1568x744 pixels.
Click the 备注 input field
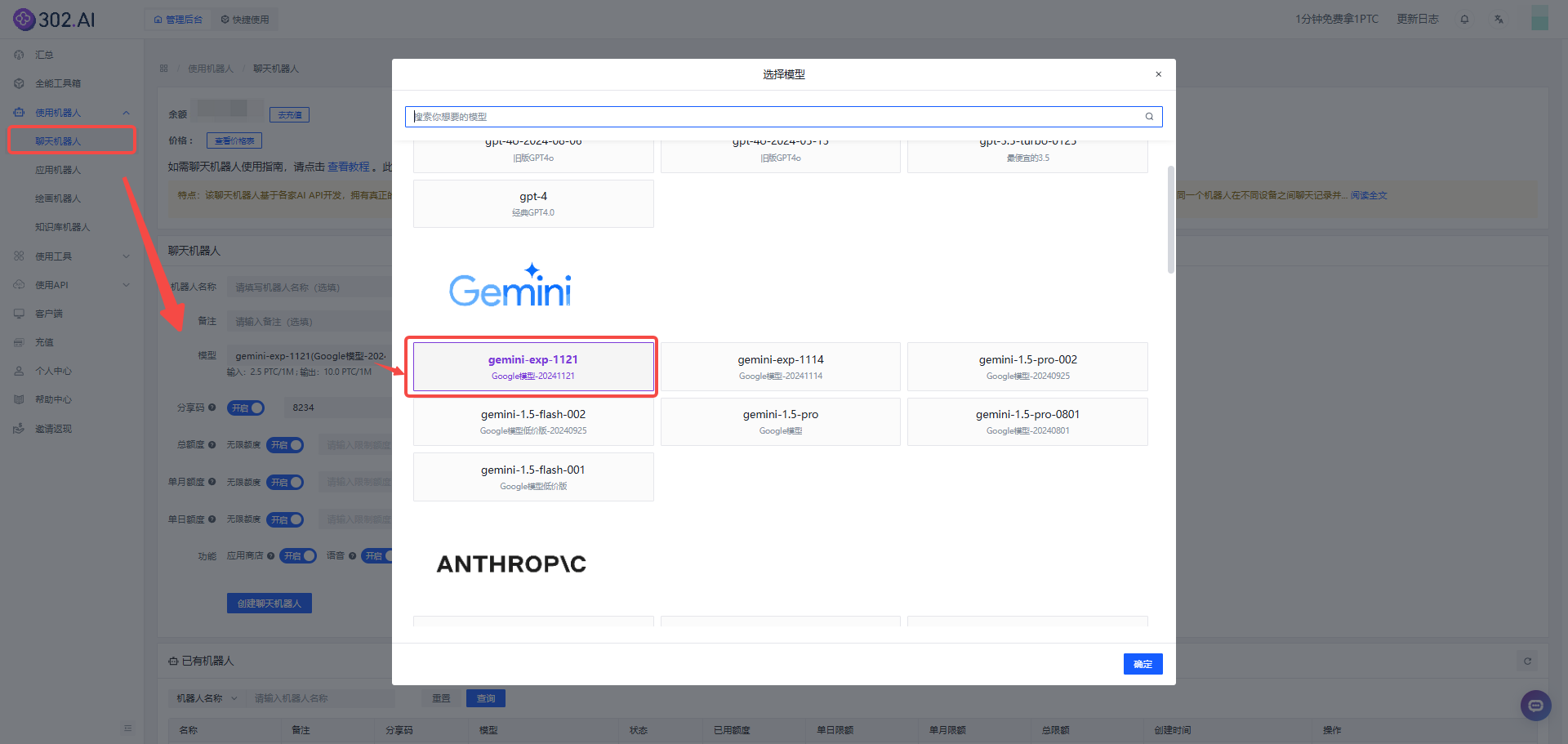click(310, 322)
